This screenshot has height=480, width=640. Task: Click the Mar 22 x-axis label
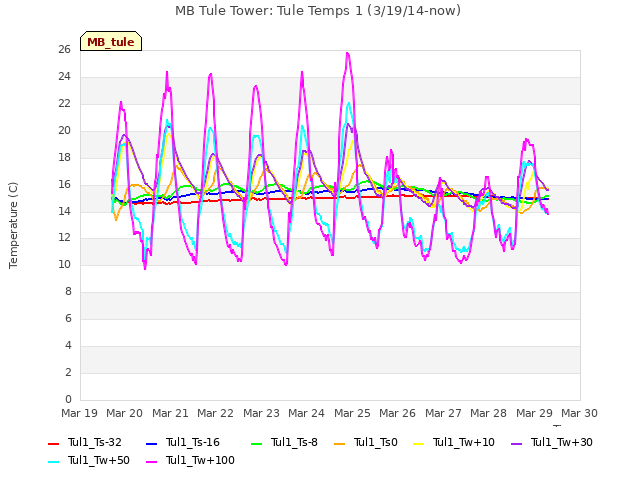pyautogui.click(x=216, y=413)
